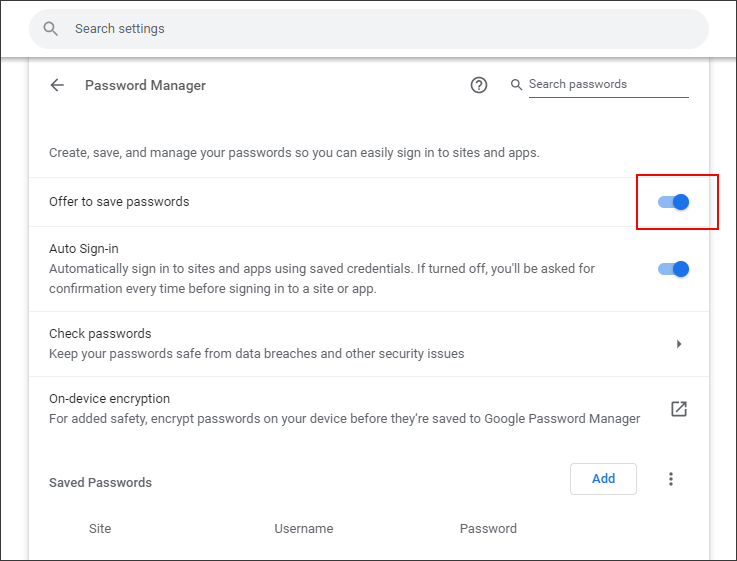Click the Password column header
Image resolution: width=737 pixels, height=561 pixels.
click(488, 529)
